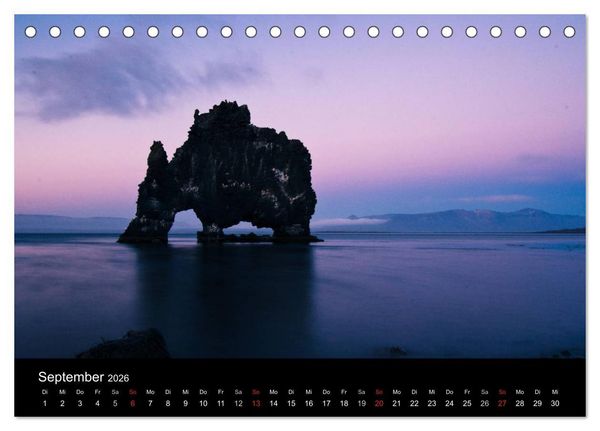The image size is (600, 431).
Task: Select date 22 in the calendar row
Action: pyautogui.click(x=414, y=403)
